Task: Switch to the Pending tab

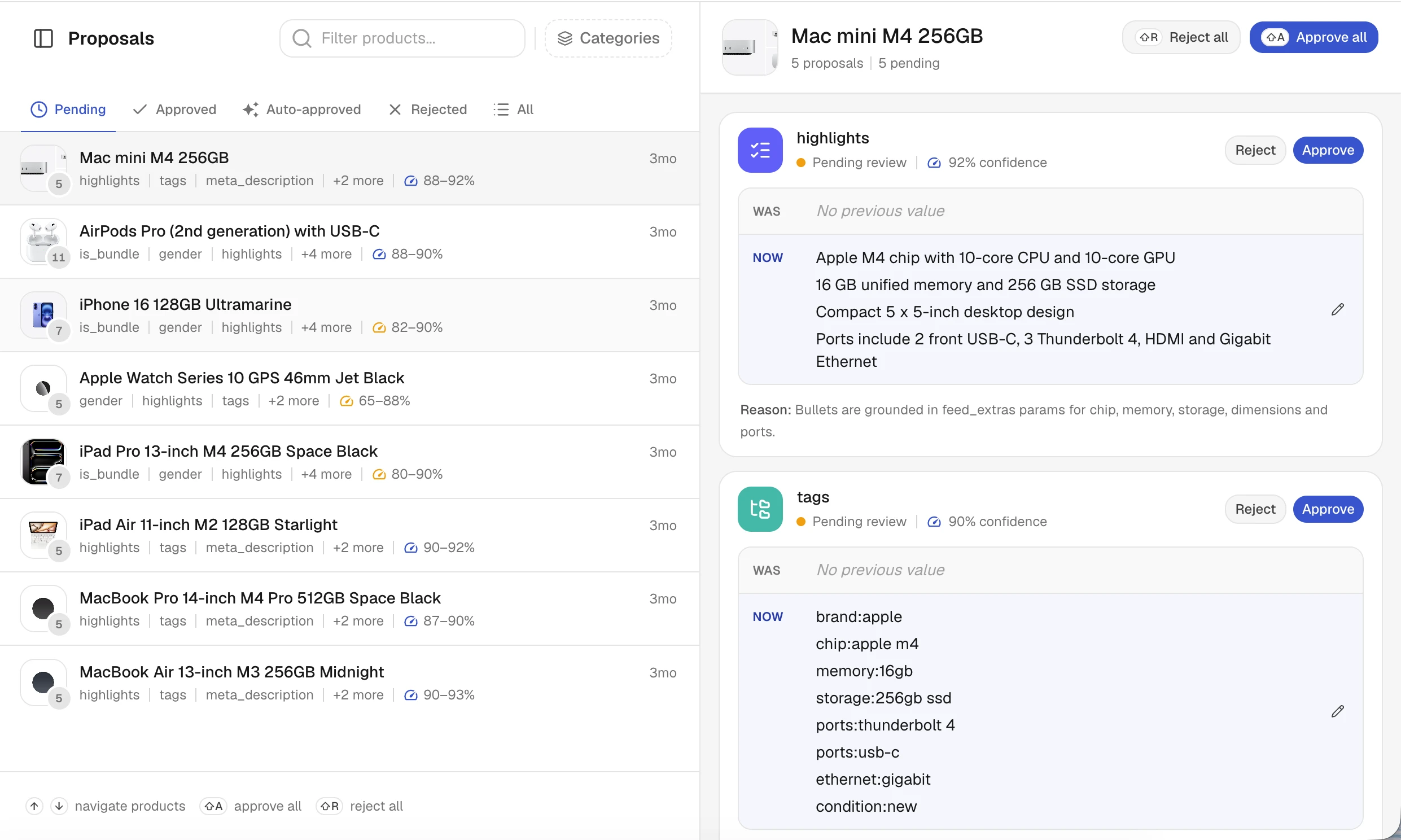Action: tap(68, 110)
